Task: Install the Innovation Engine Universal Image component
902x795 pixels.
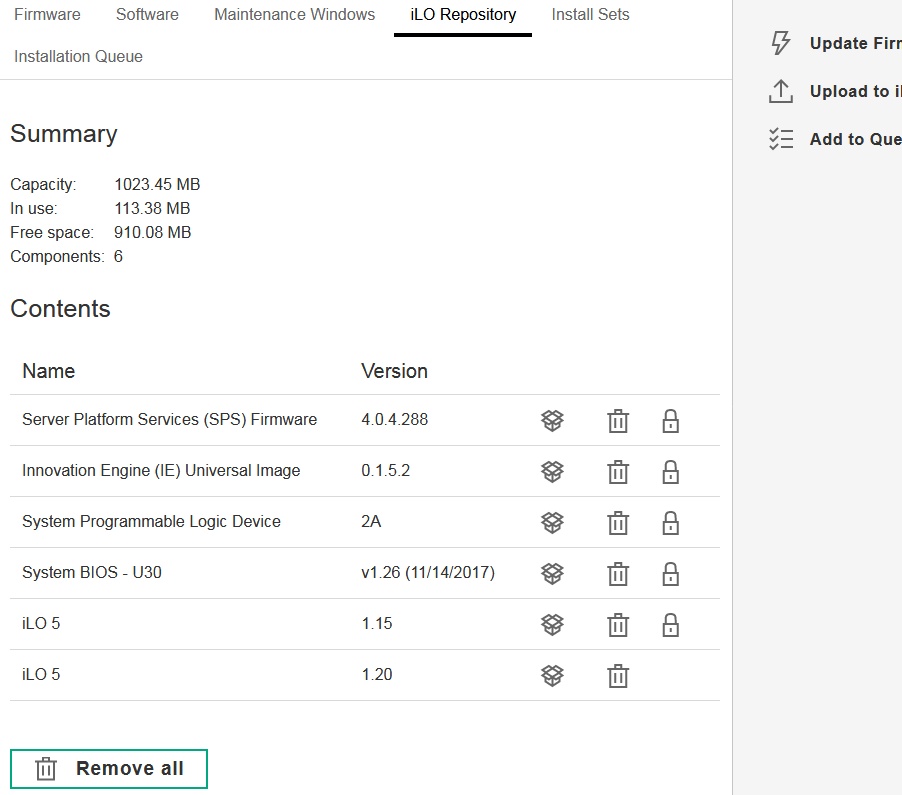Action: [x=552, y=471]
